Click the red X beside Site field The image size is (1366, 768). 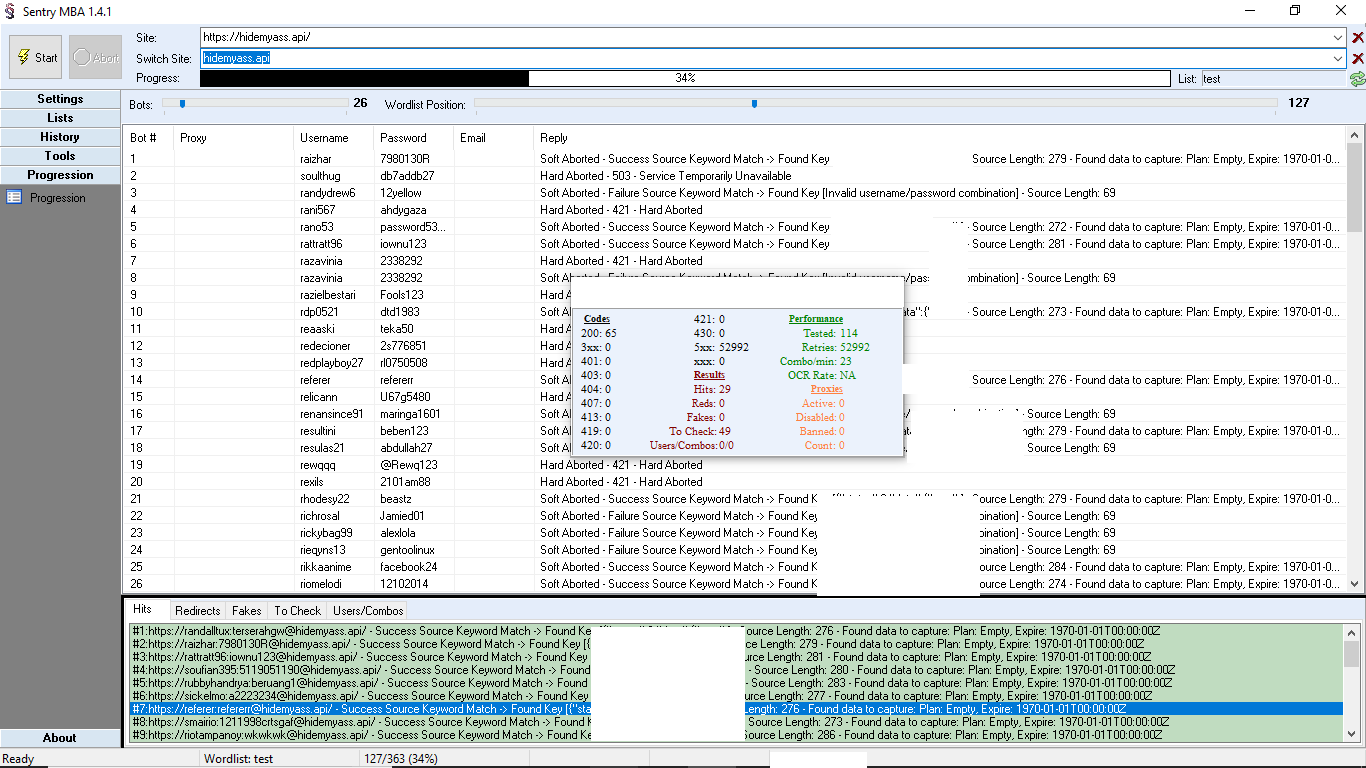click(x=1357, y=38)
